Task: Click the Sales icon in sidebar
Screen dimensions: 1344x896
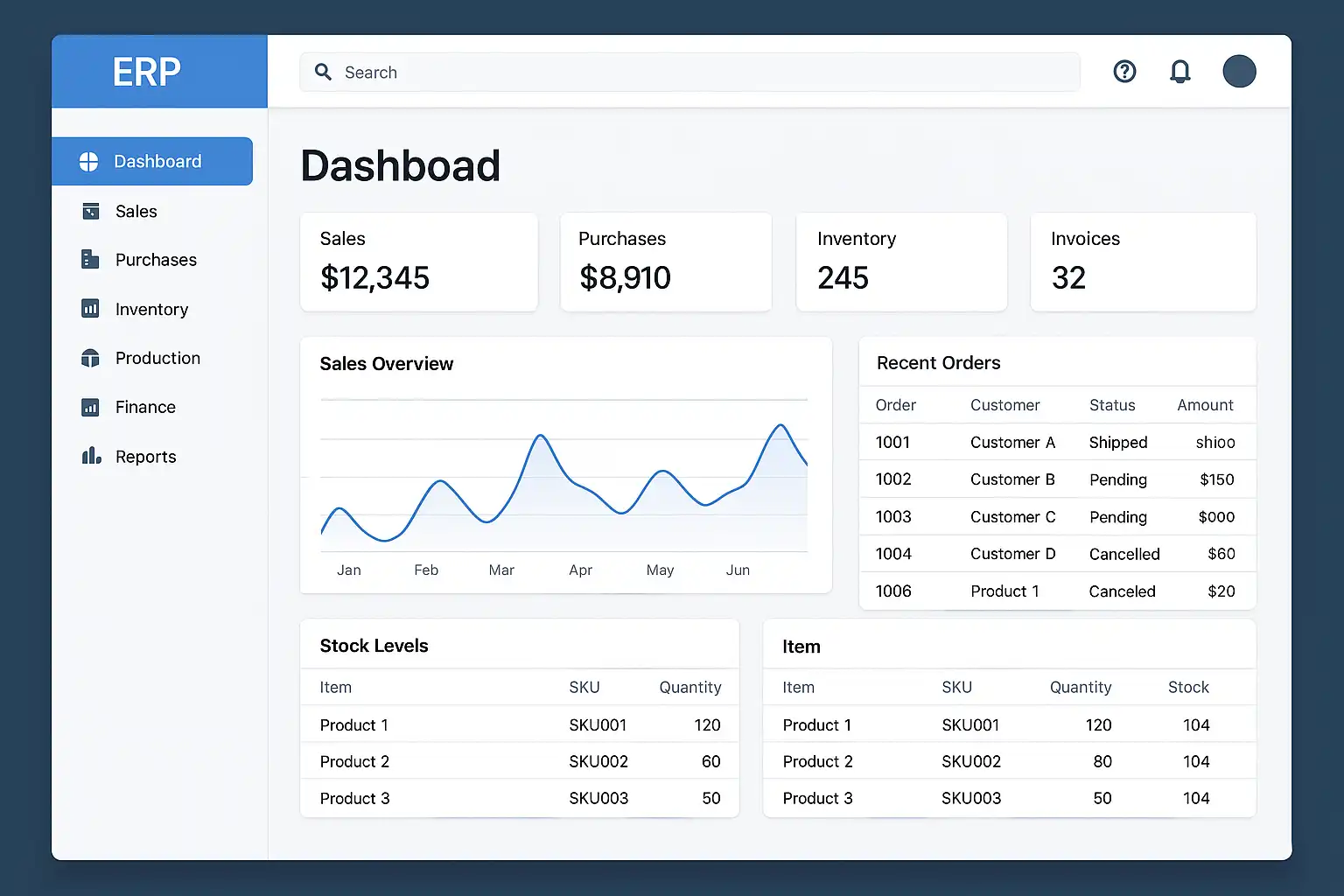Action: point(90,211)
